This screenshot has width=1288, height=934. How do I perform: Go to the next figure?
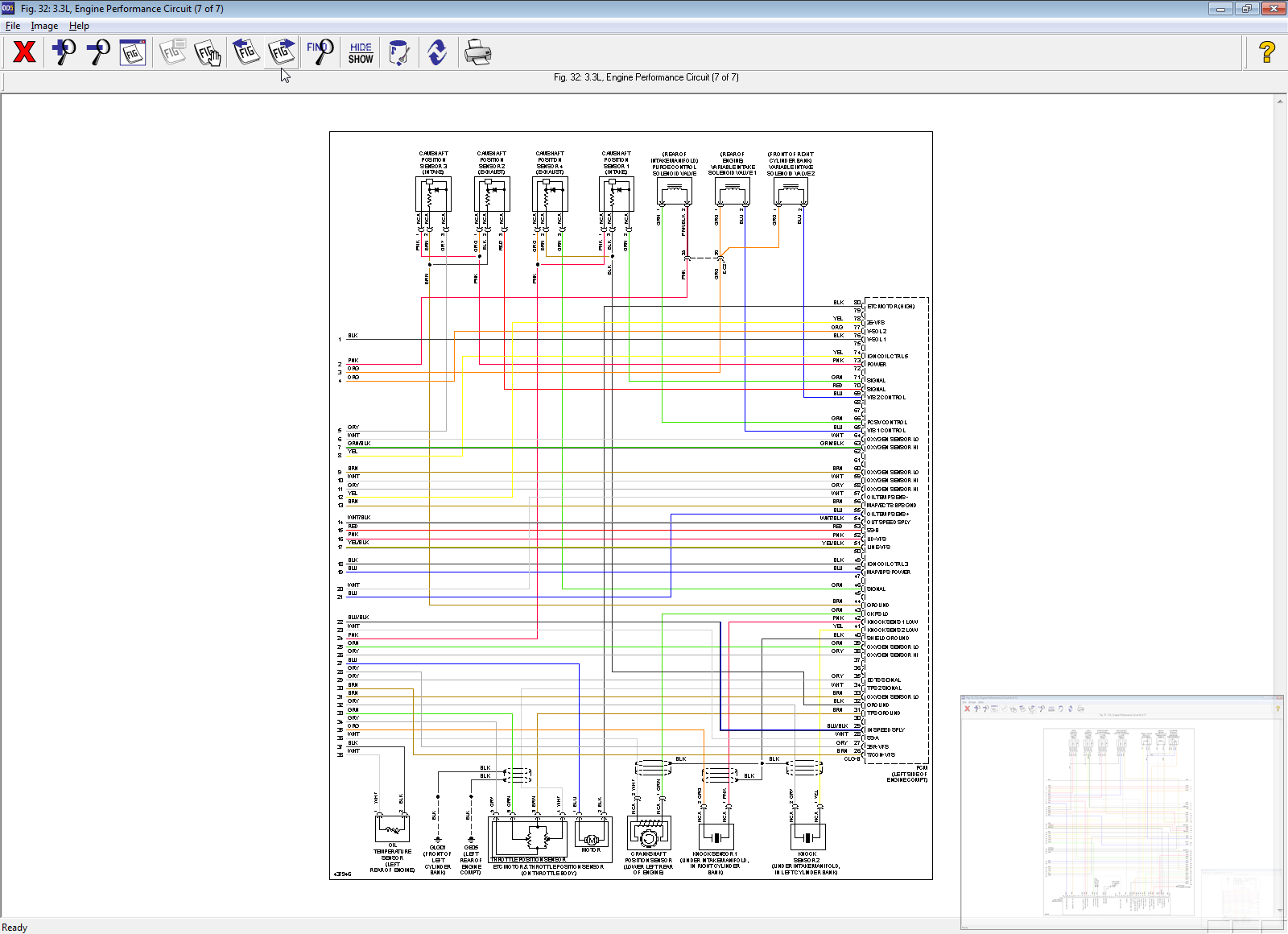tap(282, 52)
